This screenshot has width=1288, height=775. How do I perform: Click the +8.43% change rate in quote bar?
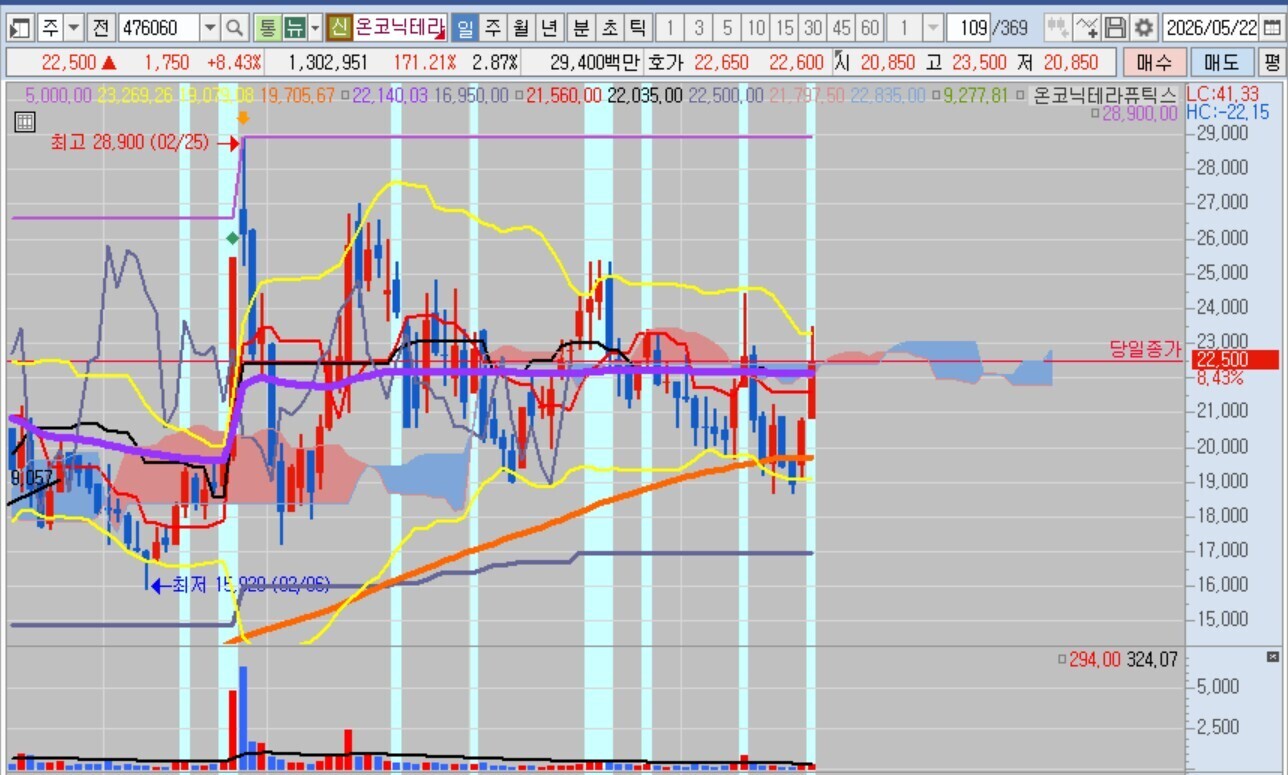(x=234, y=62)
